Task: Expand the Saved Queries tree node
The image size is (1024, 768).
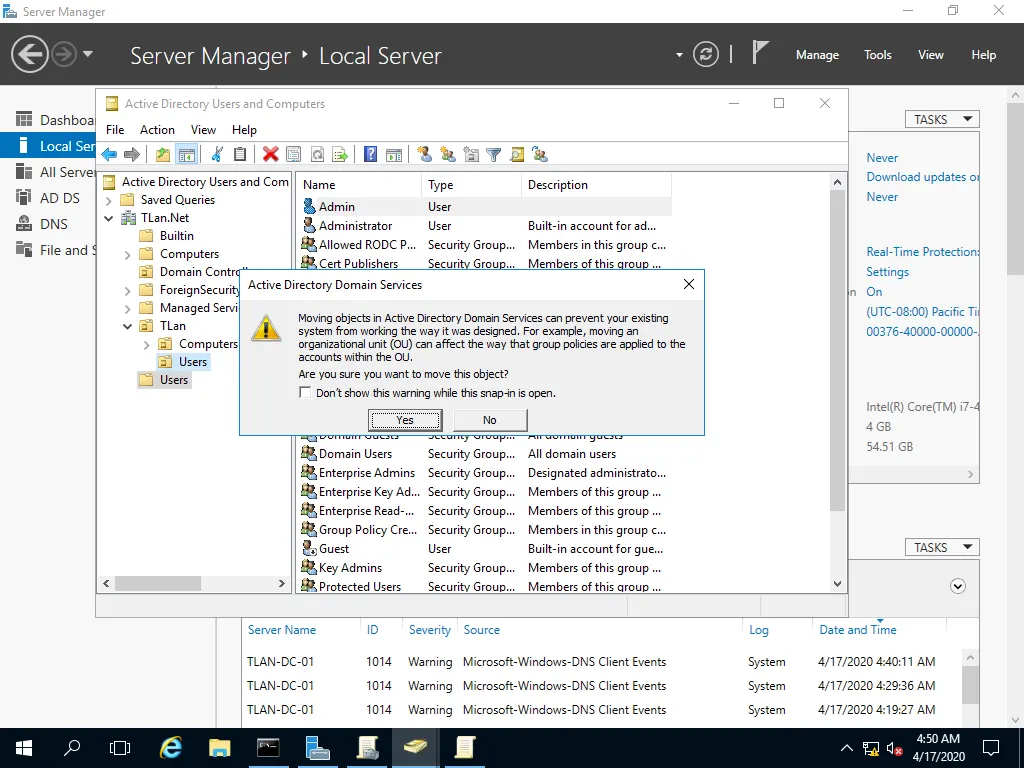Action: (109, 200)
